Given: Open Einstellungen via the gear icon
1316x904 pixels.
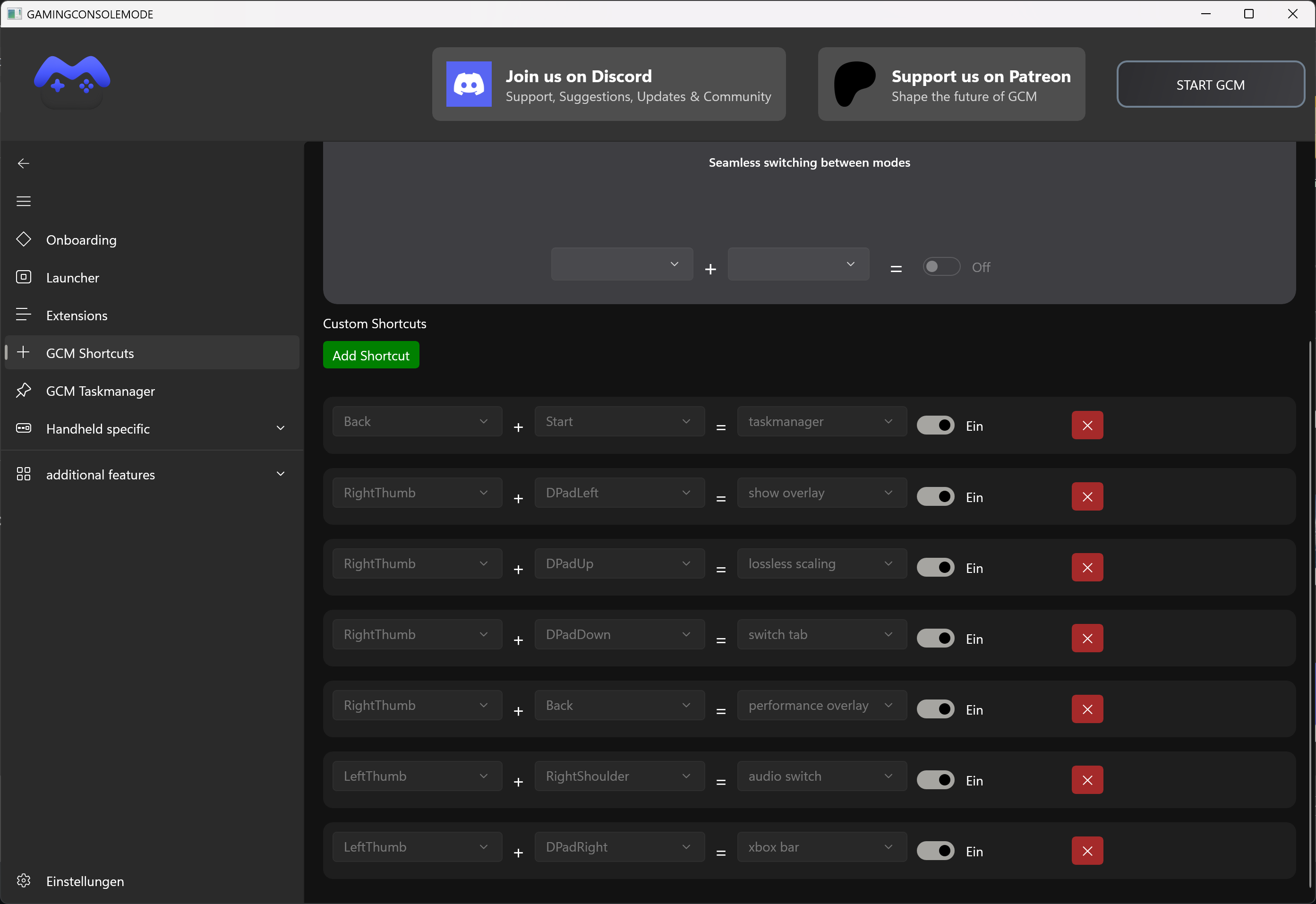Looking at the screenshot, I should (x=23, y=880).
